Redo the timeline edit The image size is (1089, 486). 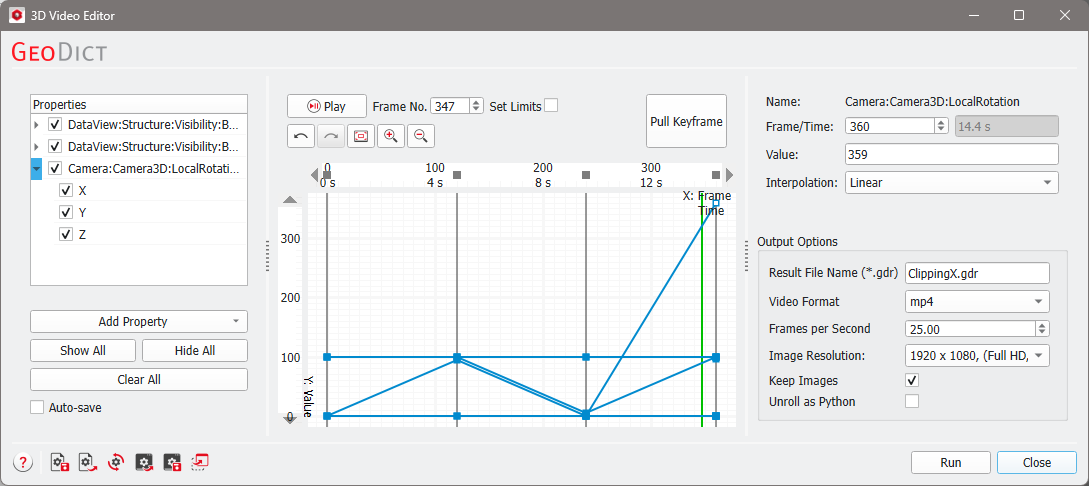click(x=331, y=136)
